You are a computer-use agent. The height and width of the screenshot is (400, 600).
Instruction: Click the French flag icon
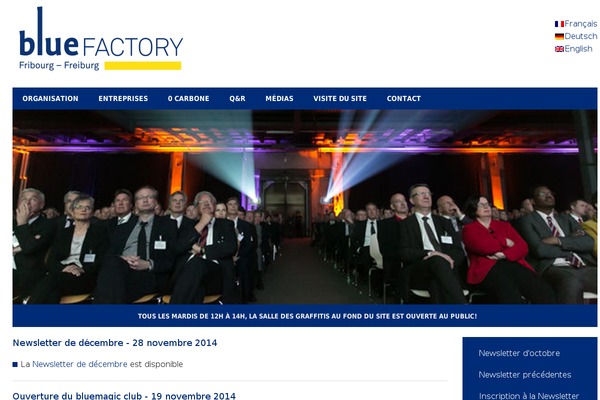click(x=559, y=24)
